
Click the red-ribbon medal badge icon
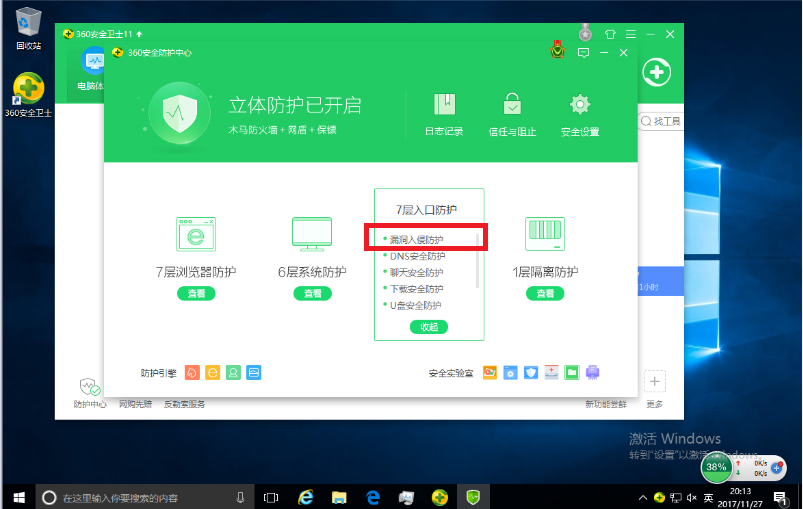tap(558, 50)
